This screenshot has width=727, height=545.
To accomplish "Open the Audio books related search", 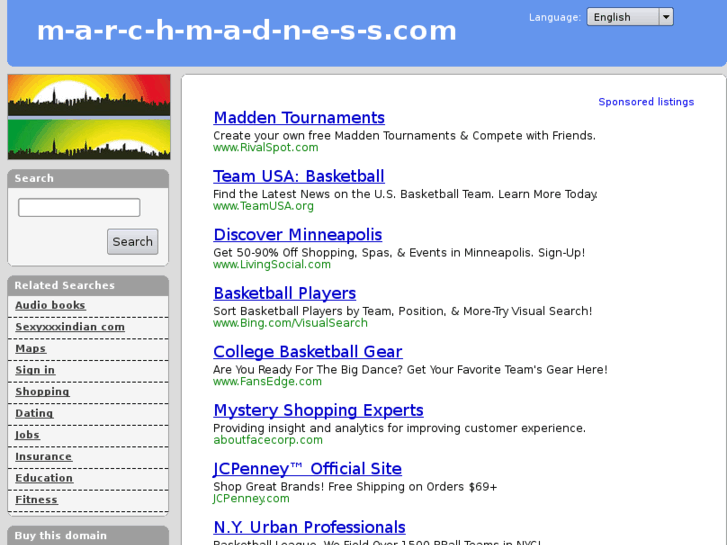I will (50, 305).
